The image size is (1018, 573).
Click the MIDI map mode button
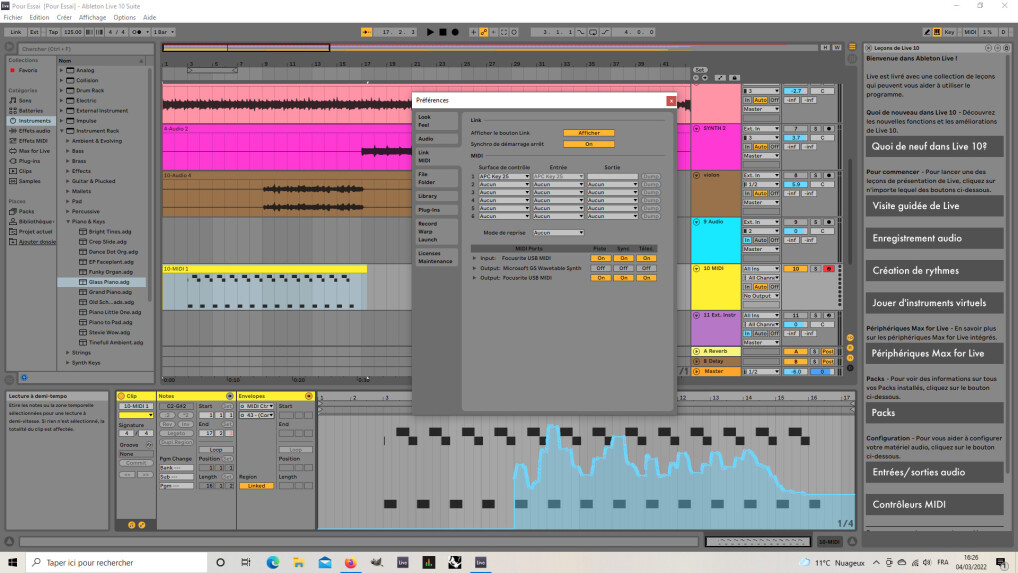tap(970, 32)
